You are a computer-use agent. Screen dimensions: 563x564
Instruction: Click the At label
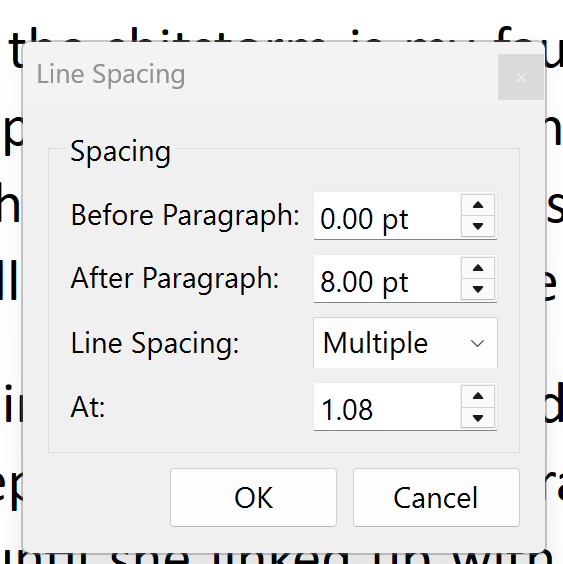88,407
